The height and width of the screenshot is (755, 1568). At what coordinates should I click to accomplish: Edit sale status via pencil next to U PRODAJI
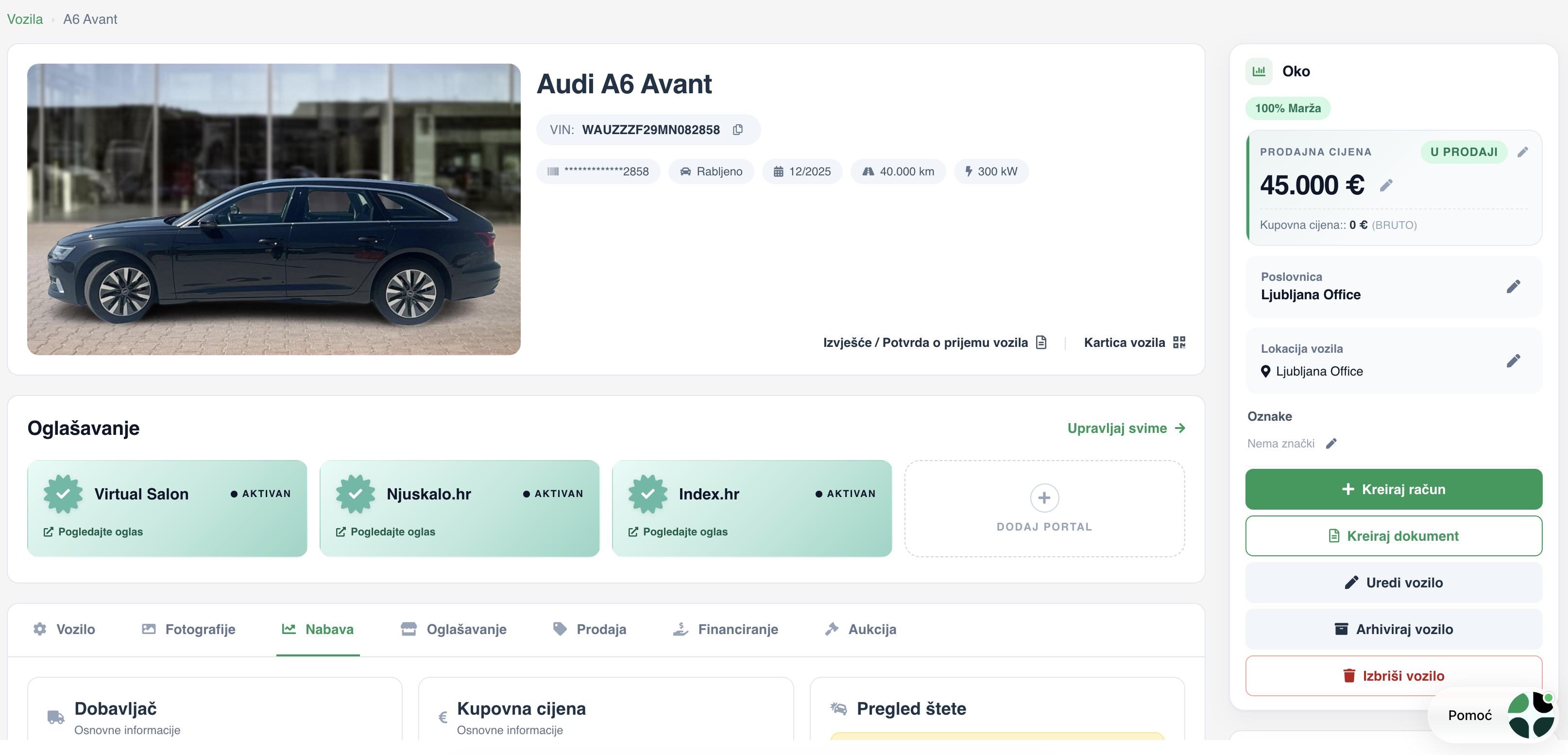pyautogui.click(x=1522, y=152)
